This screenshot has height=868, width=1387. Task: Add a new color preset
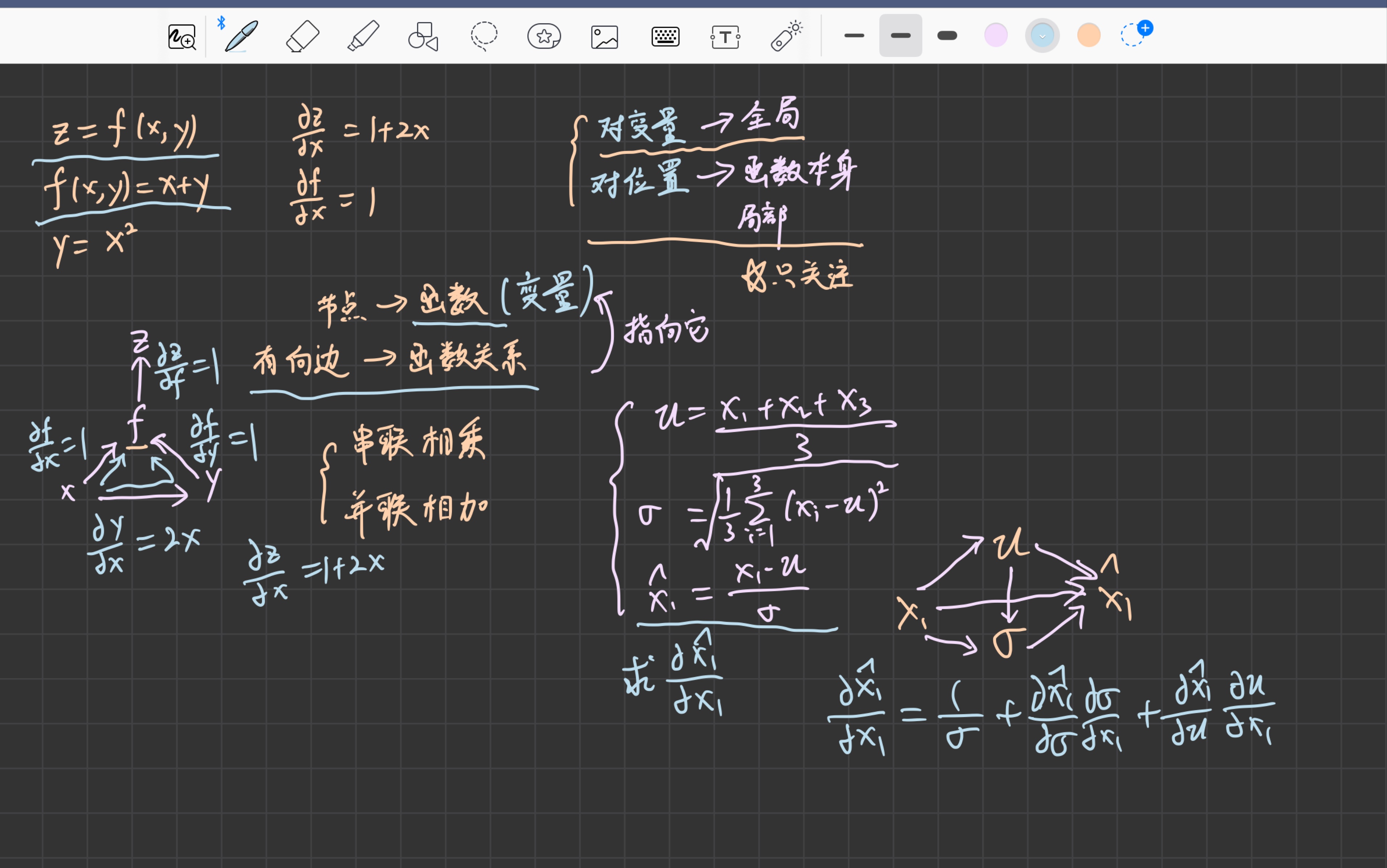[x=1137, y=33]
